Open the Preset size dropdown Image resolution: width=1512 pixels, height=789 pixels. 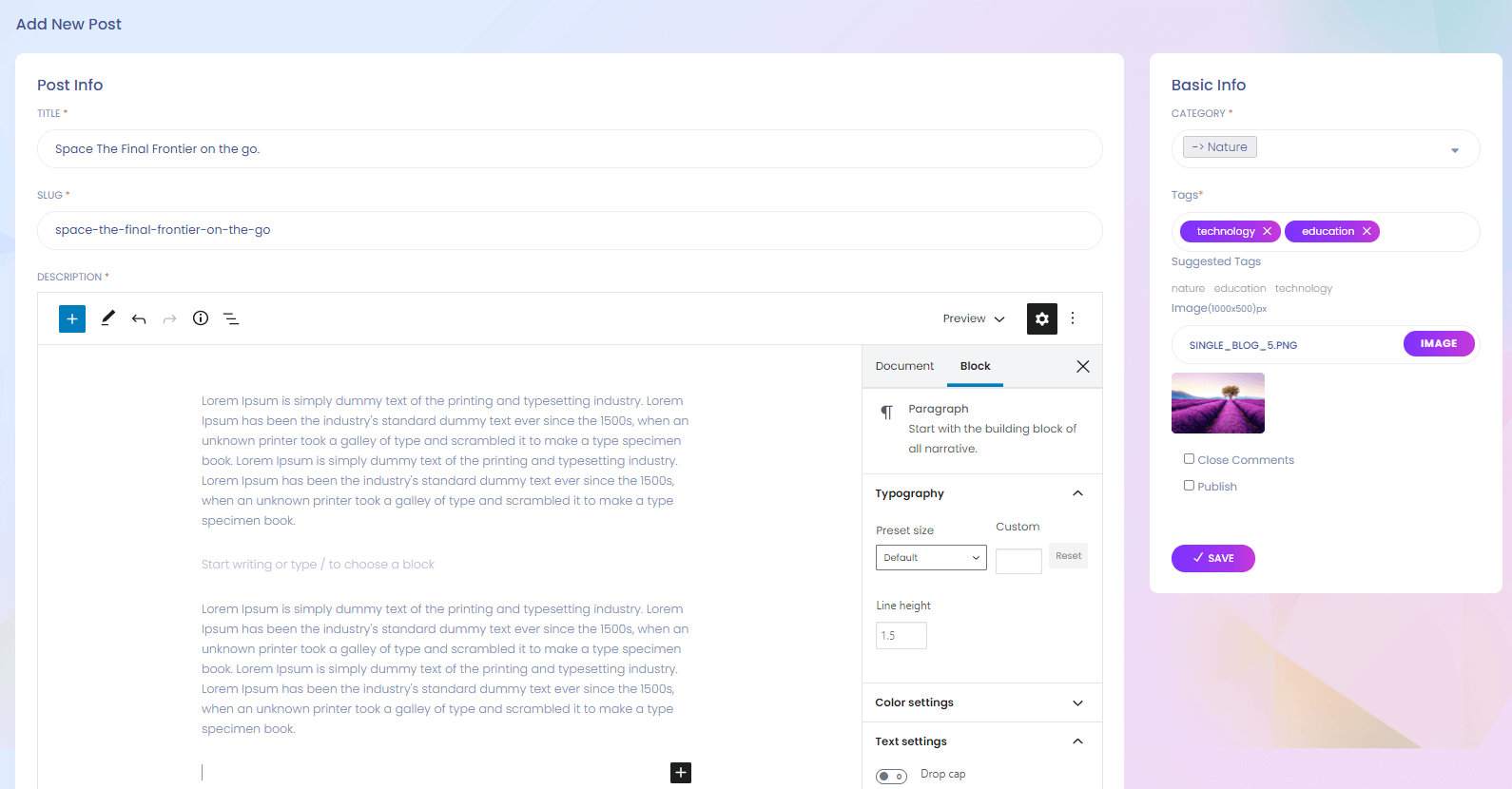[x=931, y=558]
